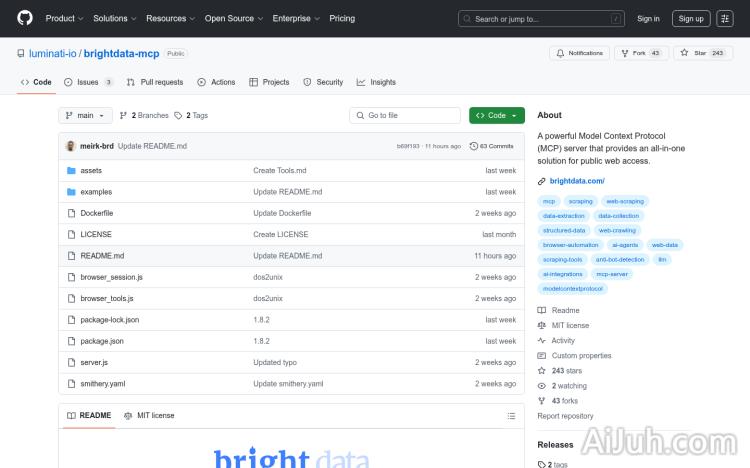This screenshot has width=750, height=468.
Task: Click the web-scraping topic tag
Action: point(625,201)
